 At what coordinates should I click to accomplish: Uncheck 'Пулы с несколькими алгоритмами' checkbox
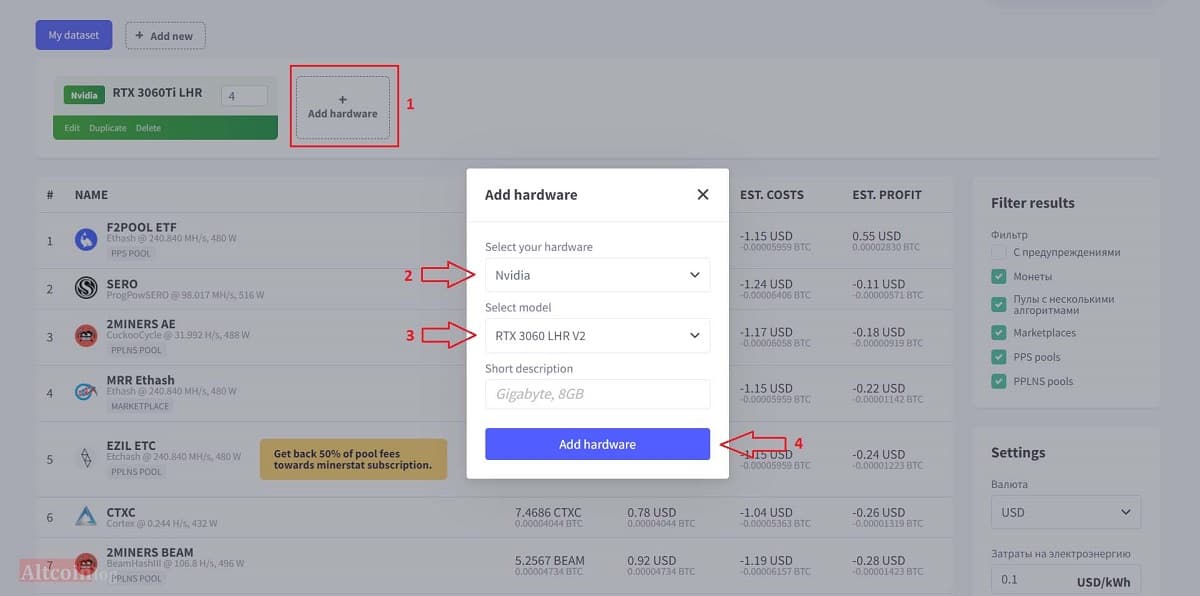point(999,304)
